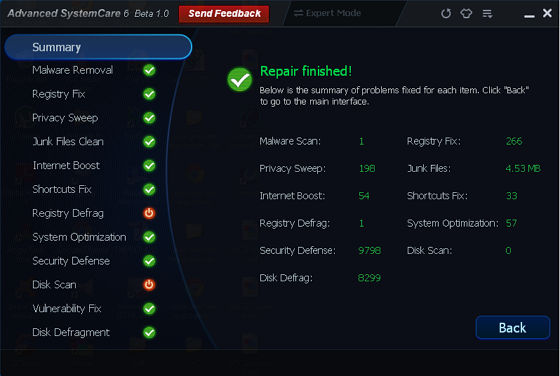Select Registry Fix in the sidebar

point(59,94)
